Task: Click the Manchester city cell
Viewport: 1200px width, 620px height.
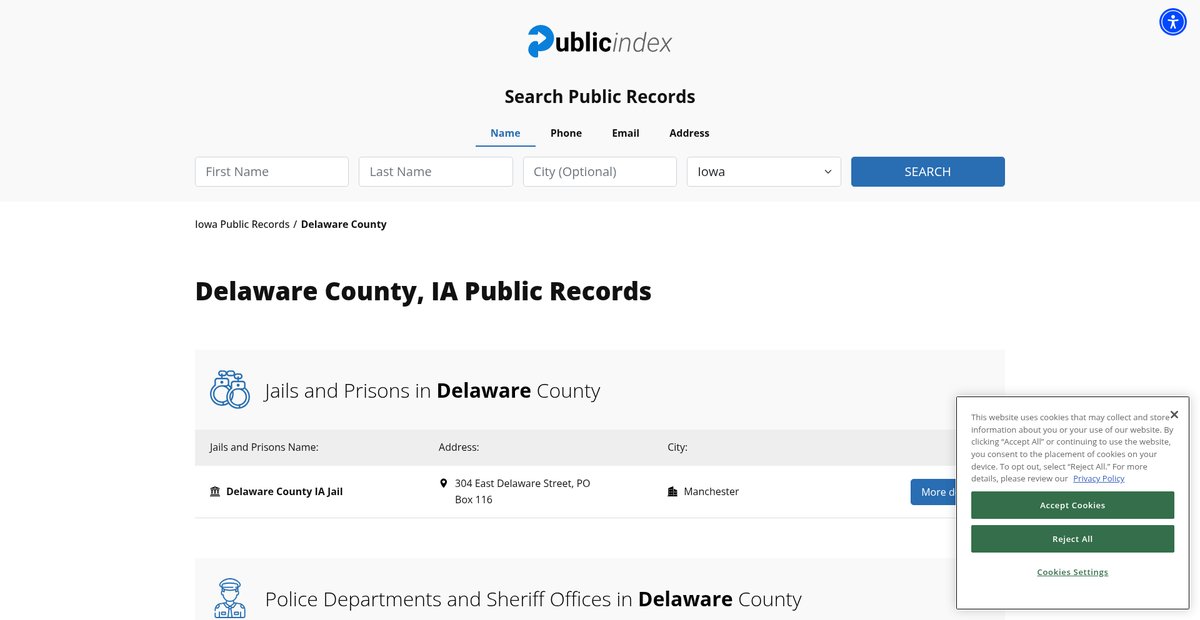Action: point(711,492)
